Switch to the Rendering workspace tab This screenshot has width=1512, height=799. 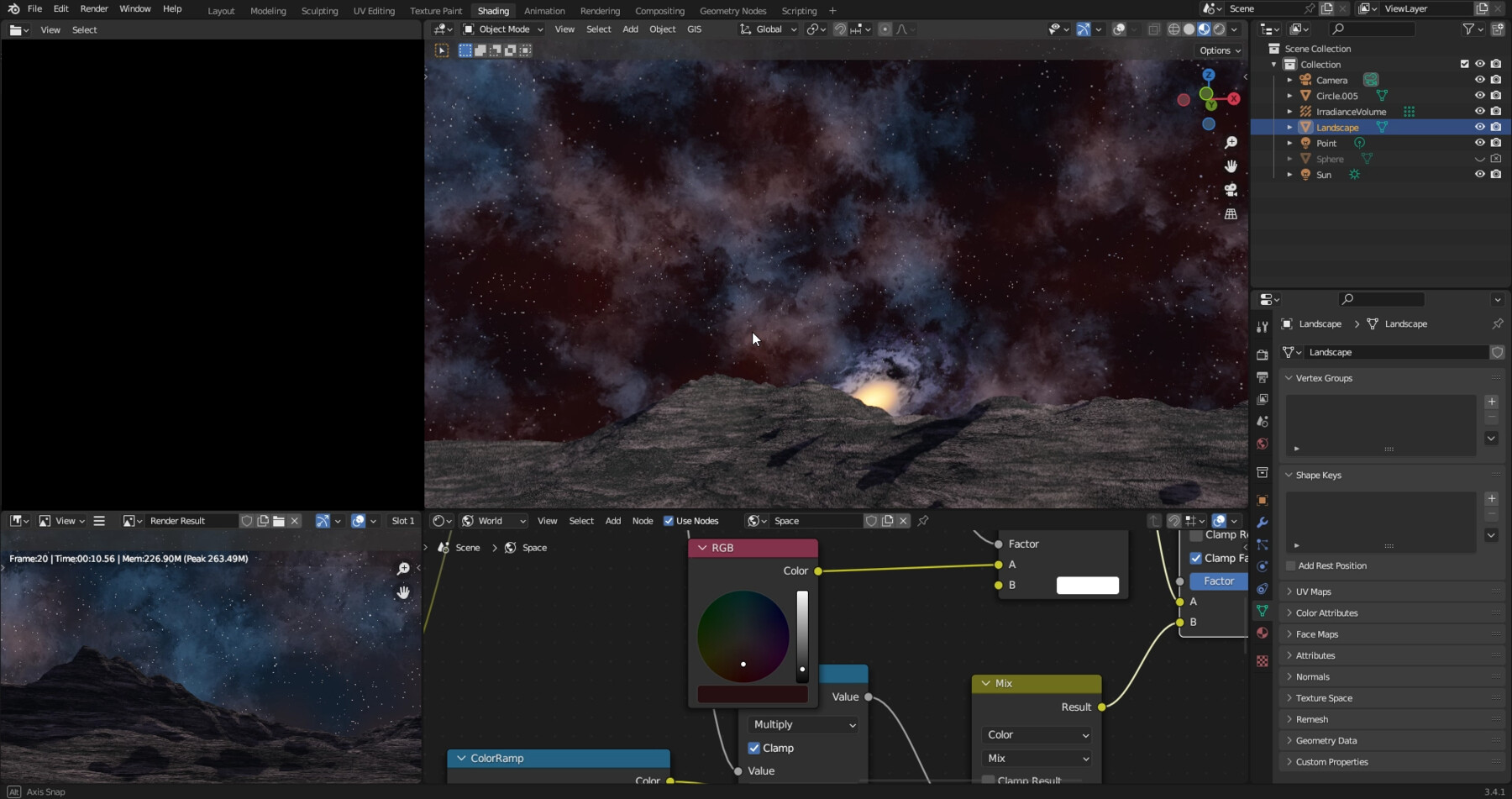point(600,10)
